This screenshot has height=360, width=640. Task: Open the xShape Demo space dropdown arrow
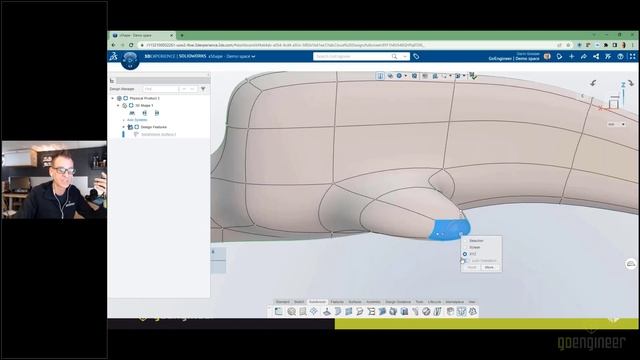[x=253, y=56]
